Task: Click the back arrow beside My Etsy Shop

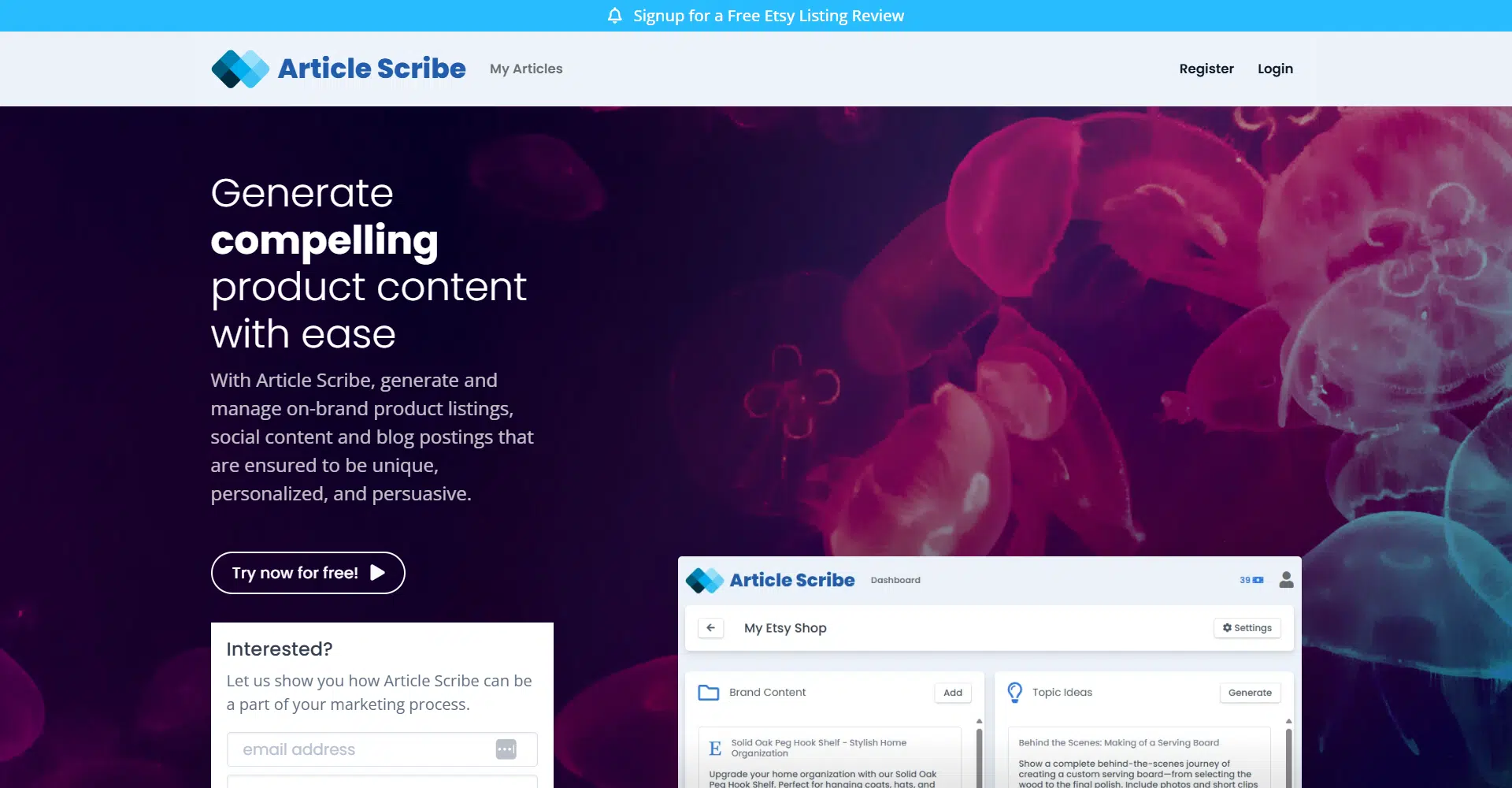Action: tap(710, 628)
